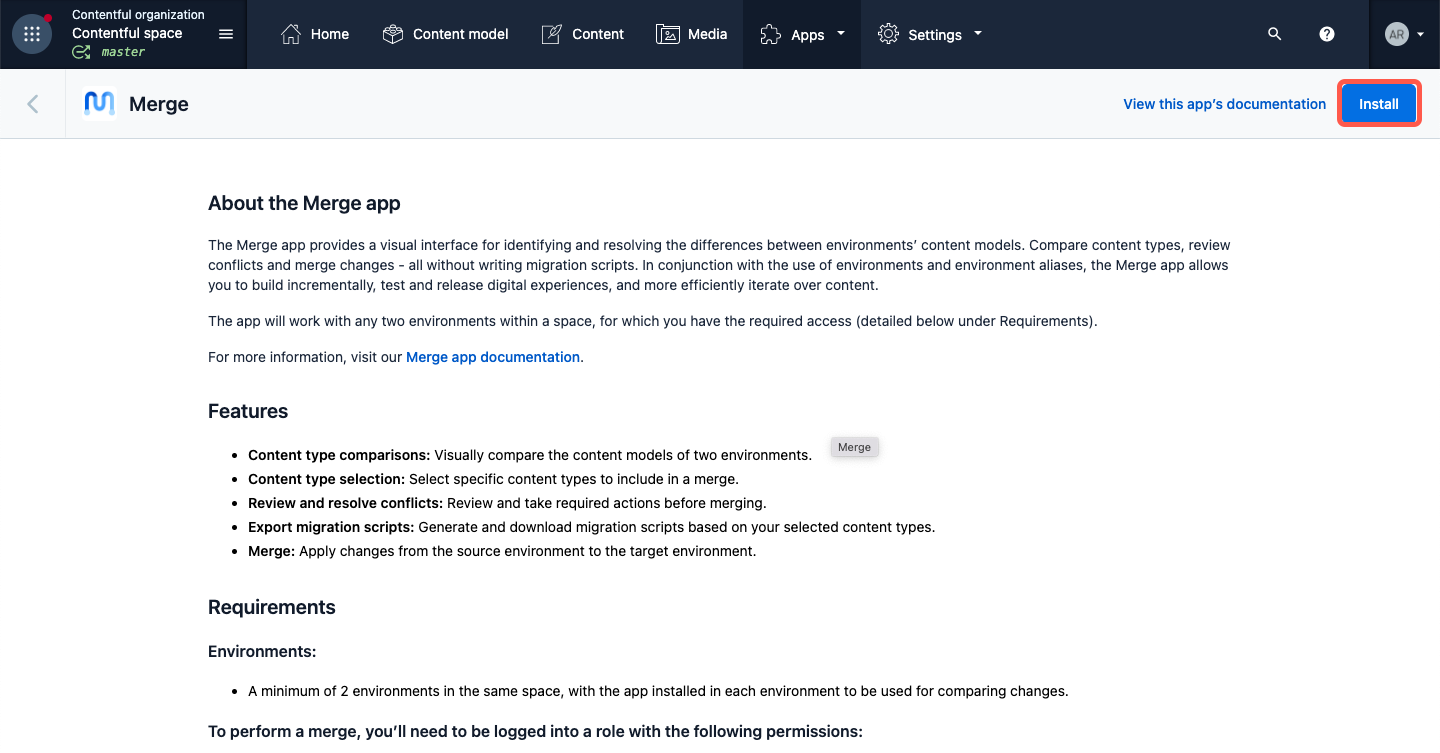Viewport: 1440px width, 753px height.
Task: Open the Merge app documentation link
Action: 492,357
